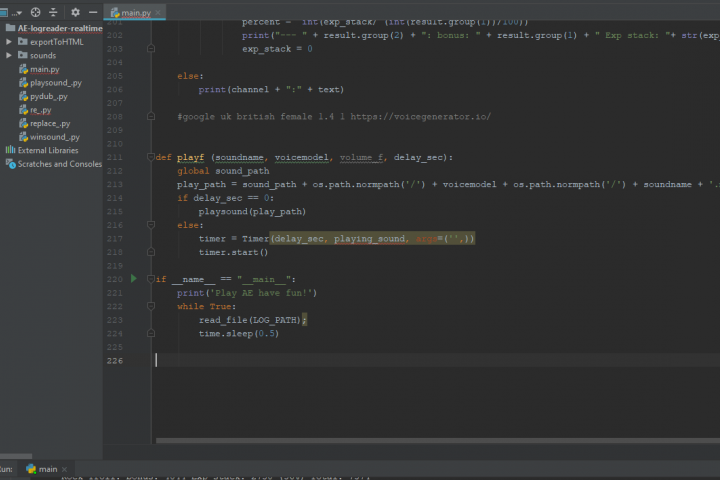
Task: Click 'global sound_path' statement
Action: (223, 171)
